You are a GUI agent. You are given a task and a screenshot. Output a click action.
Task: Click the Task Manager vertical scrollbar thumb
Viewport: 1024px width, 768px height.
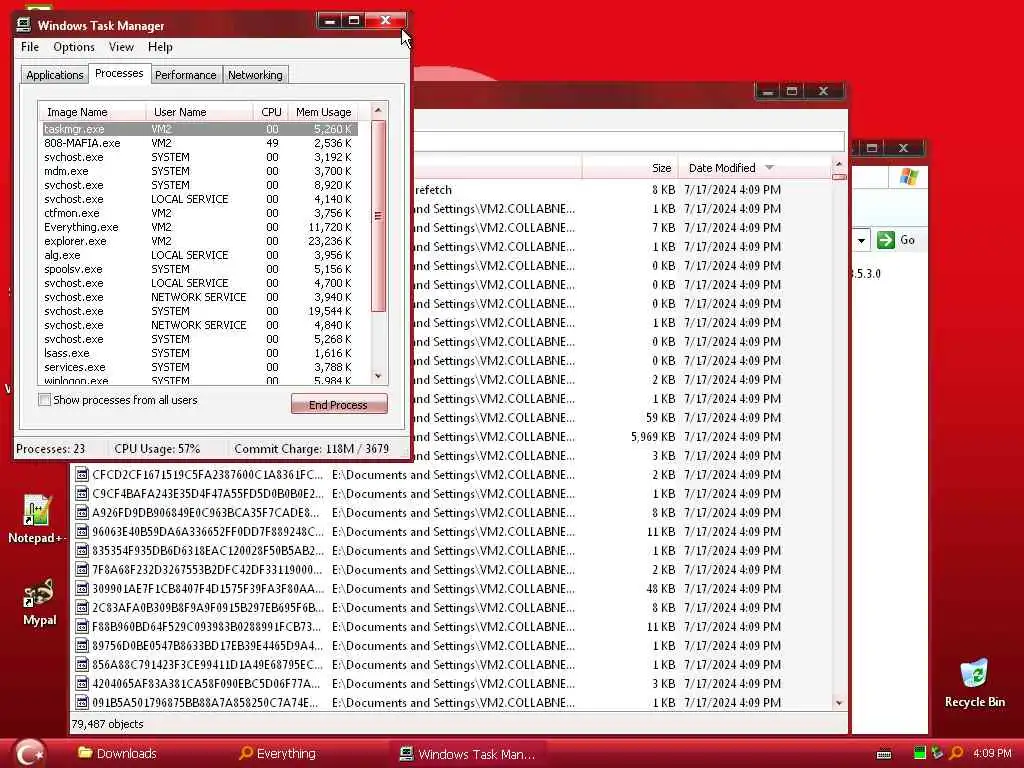pyautogui.click(x=378, y=216)
